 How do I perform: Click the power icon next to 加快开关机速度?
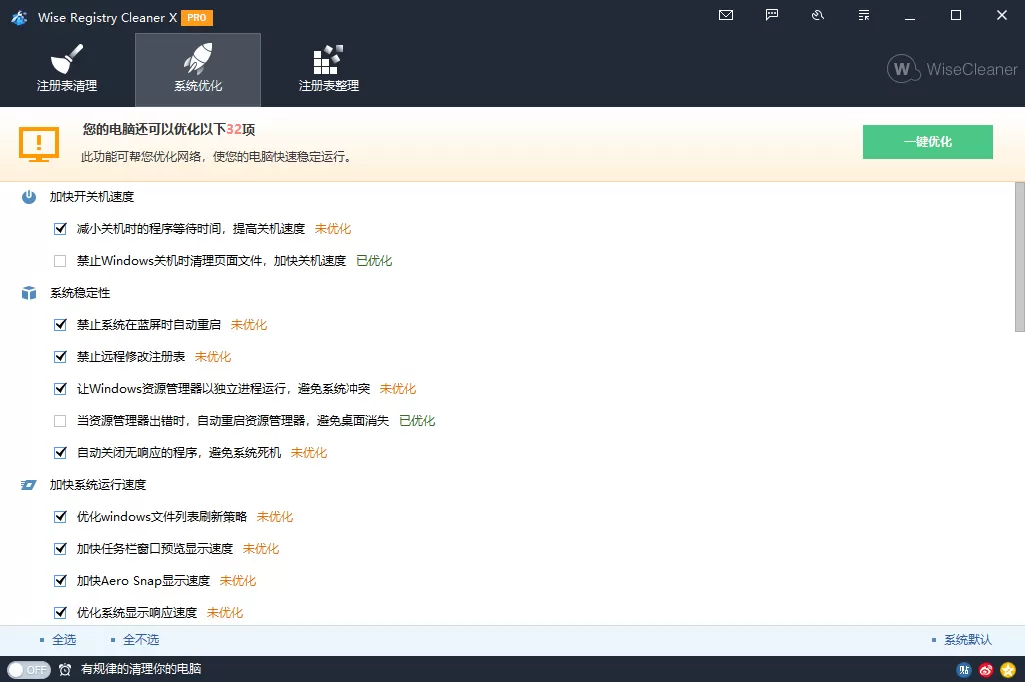click(26, 196)
